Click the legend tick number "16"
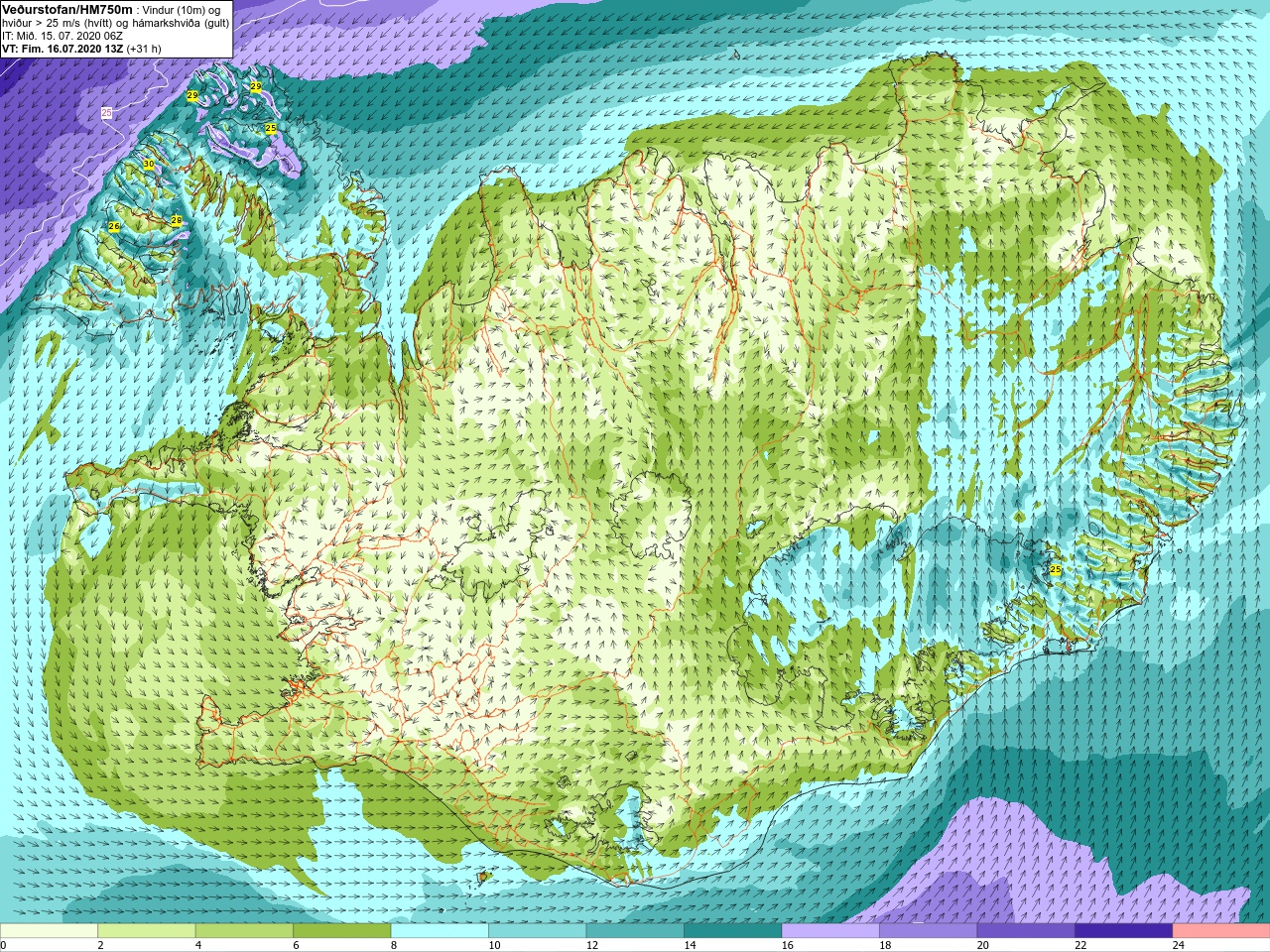This screenshot has height=952, width=1270. [788, 945]
